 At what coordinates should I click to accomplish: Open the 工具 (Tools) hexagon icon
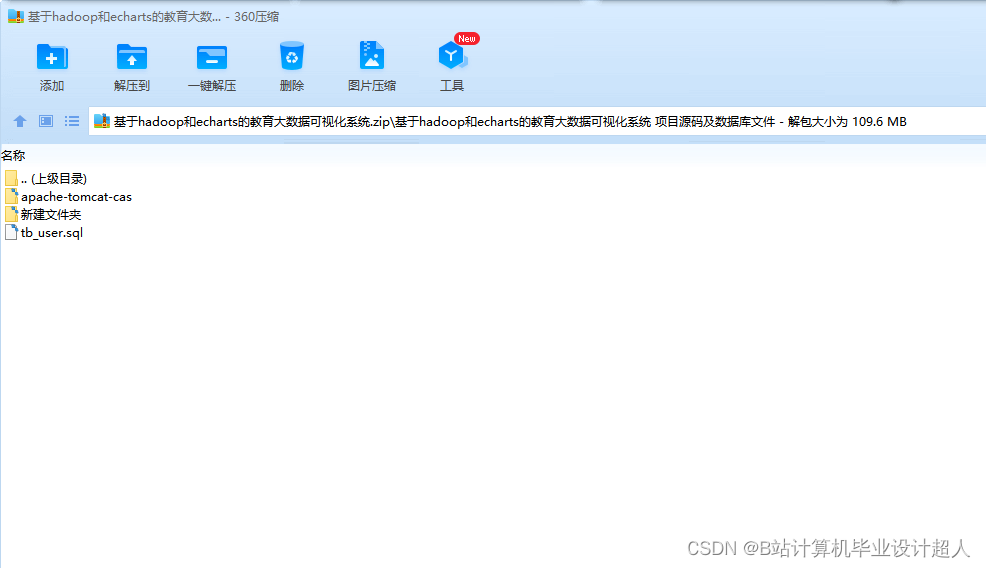tap(452, 56)
